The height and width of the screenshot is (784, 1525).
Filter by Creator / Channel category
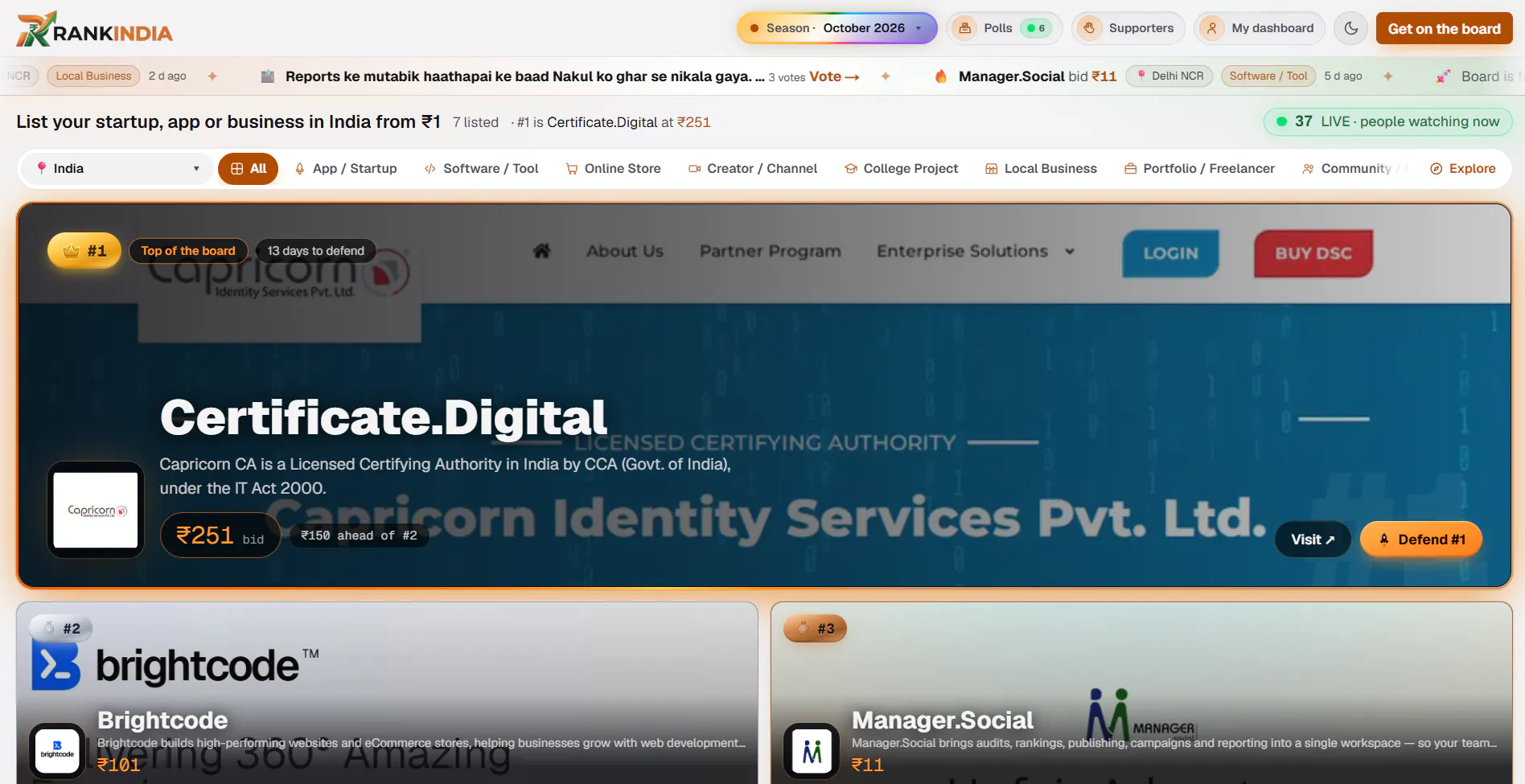point(753,169)
